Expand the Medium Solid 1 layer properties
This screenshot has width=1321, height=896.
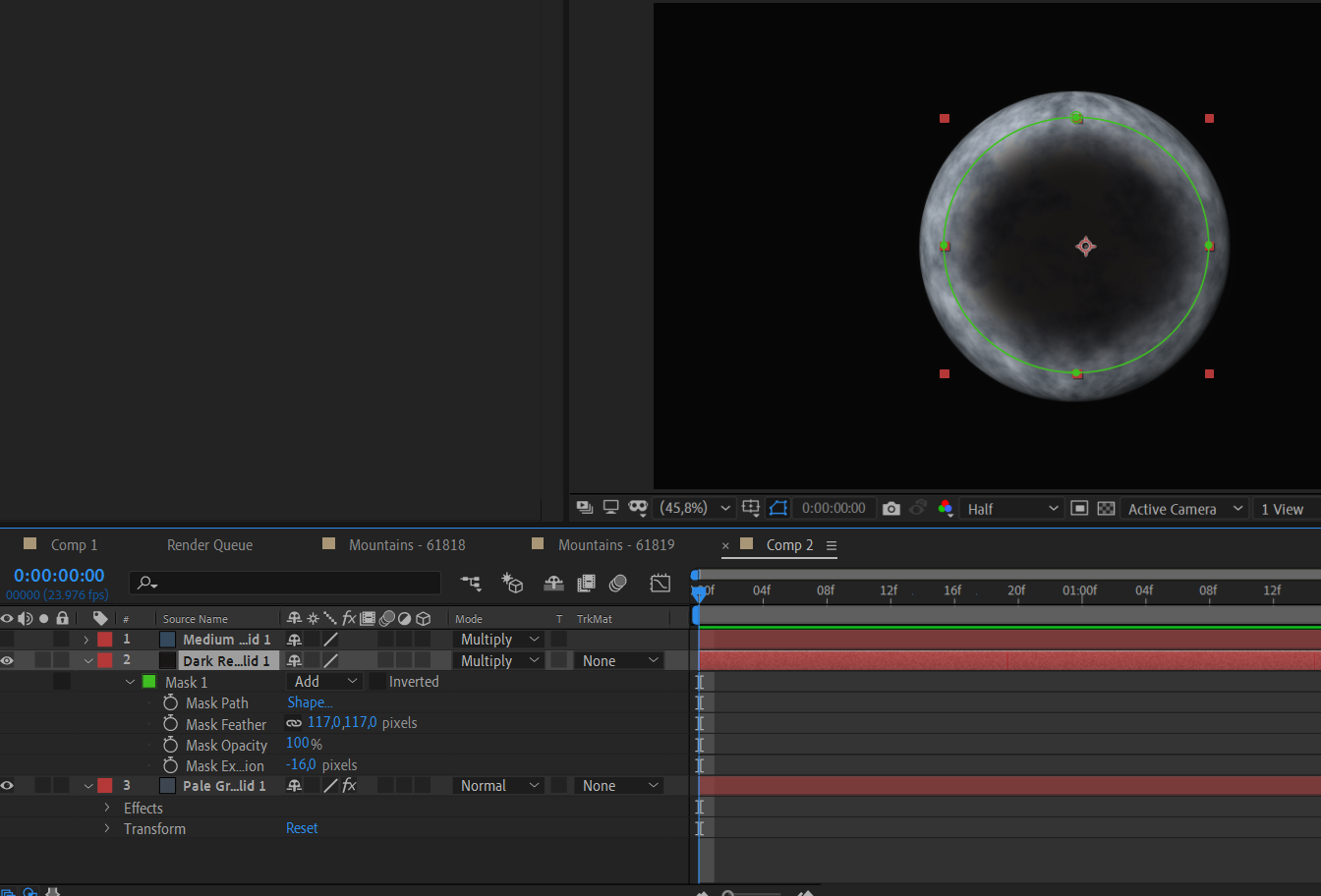pos(86,640)
